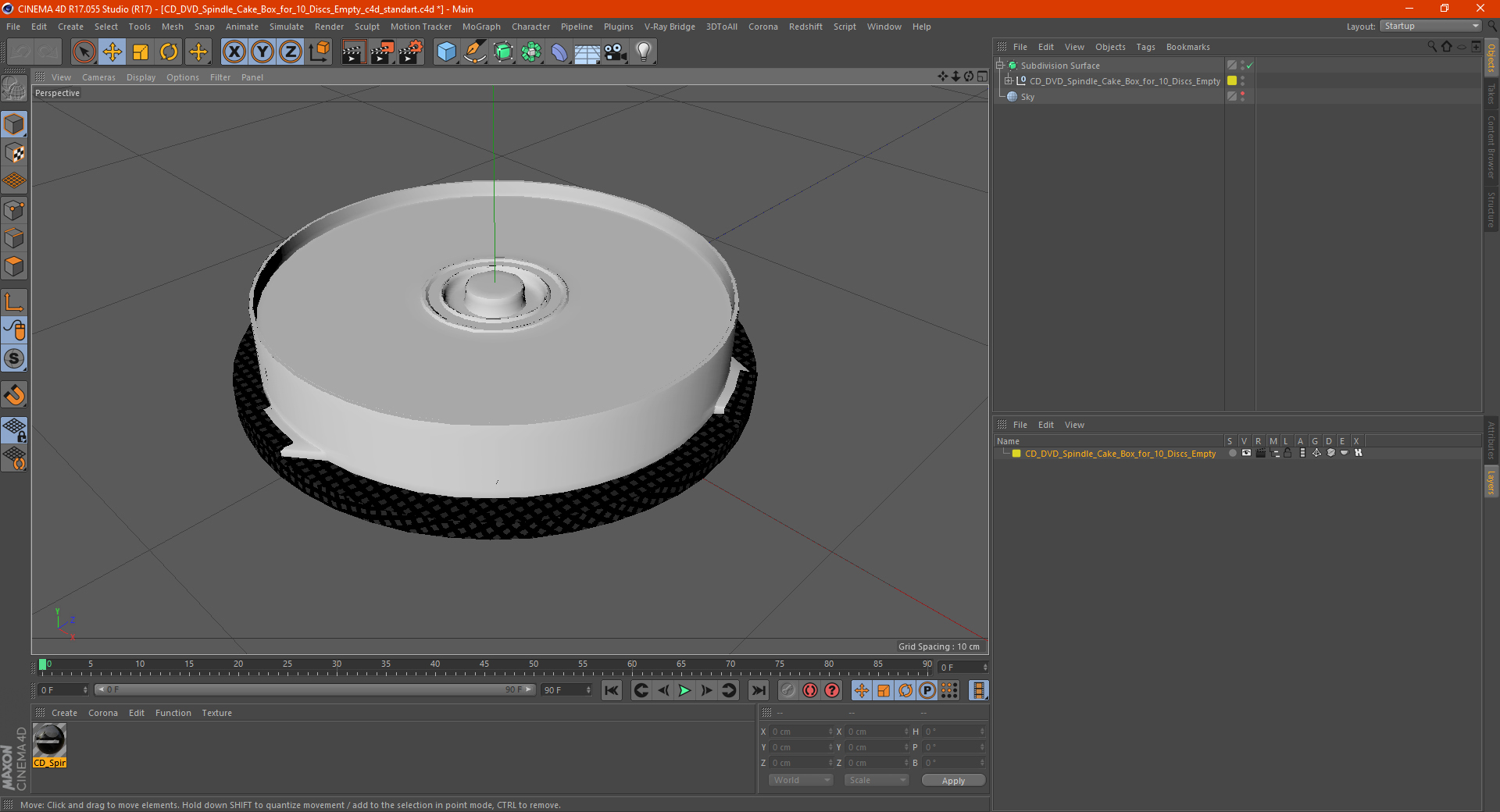Add a Cube primitive object
Viewport: 1500px width, 812px height.
point(446,52)
